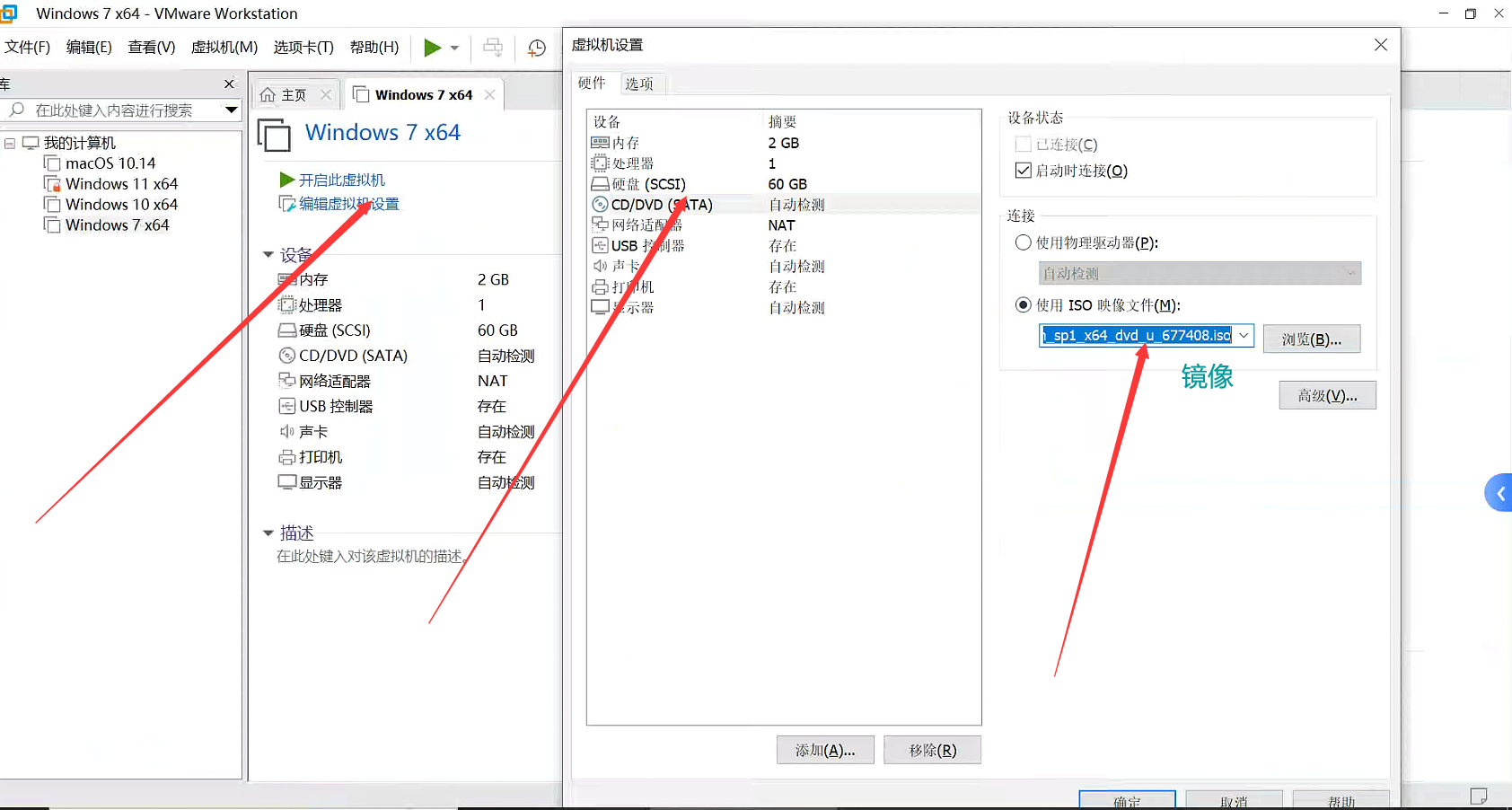The height and width of the screenshot is (810, 1512).
Task: Open the 文件(F) menu
Action: point(27,48)
